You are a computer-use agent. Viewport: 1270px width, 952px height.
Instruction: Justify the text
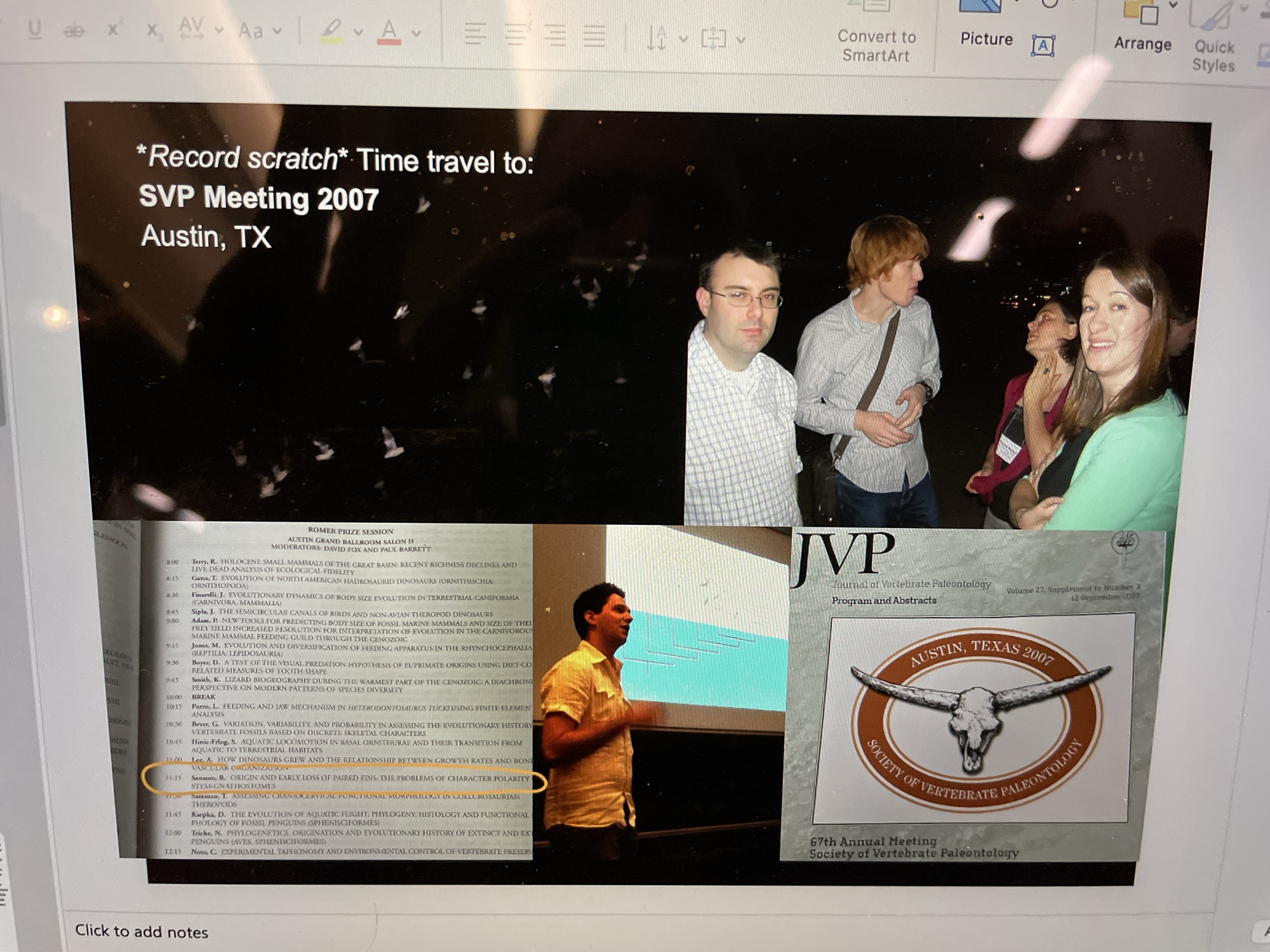point(594,36)
